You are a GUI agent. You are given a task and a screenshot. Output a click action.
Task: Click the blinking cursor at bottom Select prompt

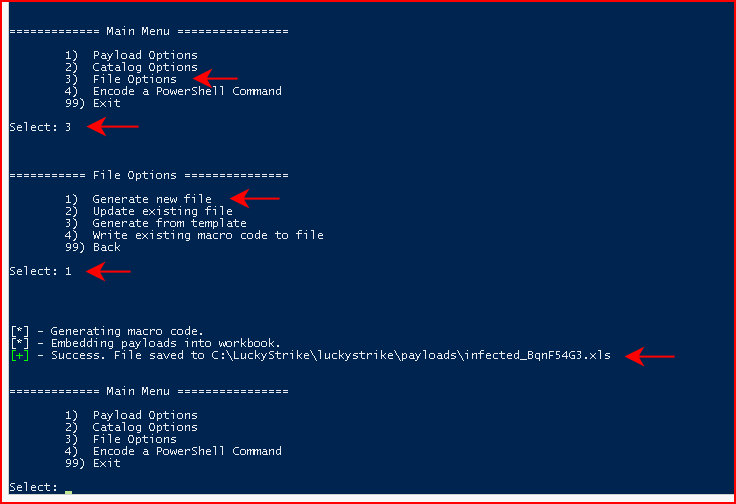coord(69,492)
